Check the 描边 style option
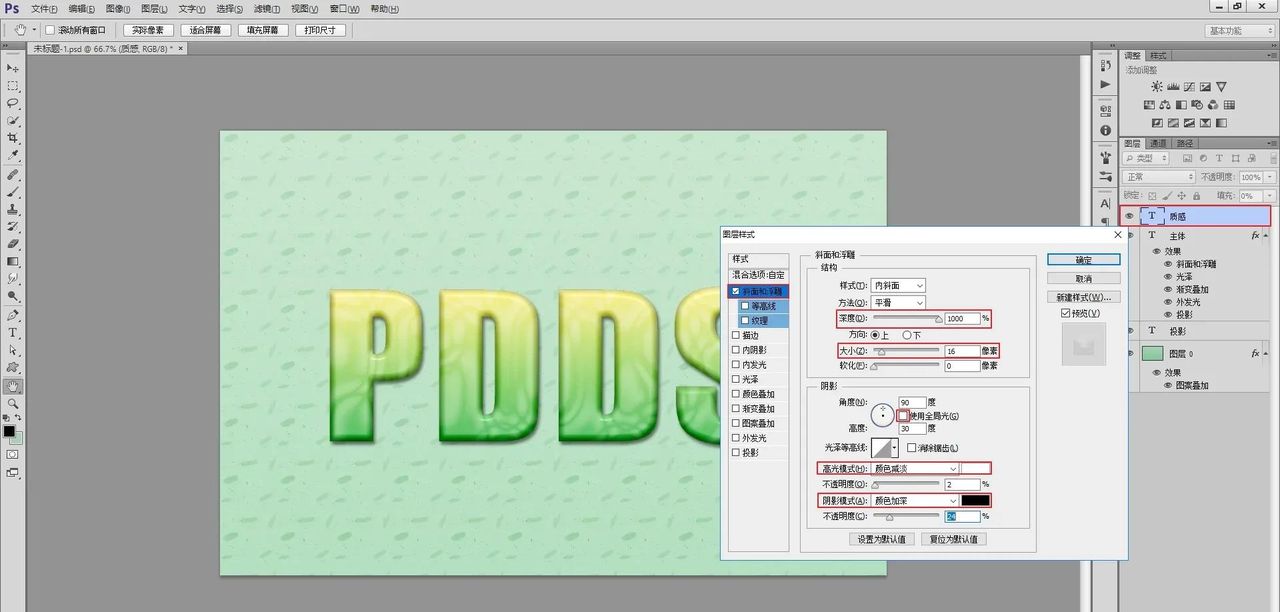 [737, 336]
